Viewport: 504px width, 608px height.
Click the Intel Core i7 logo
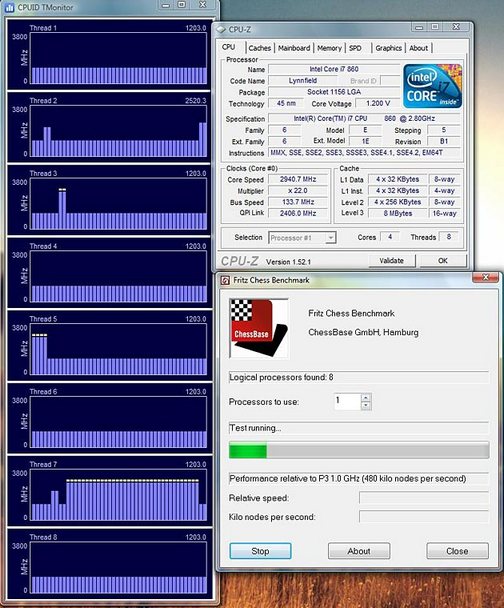[432, 86]
